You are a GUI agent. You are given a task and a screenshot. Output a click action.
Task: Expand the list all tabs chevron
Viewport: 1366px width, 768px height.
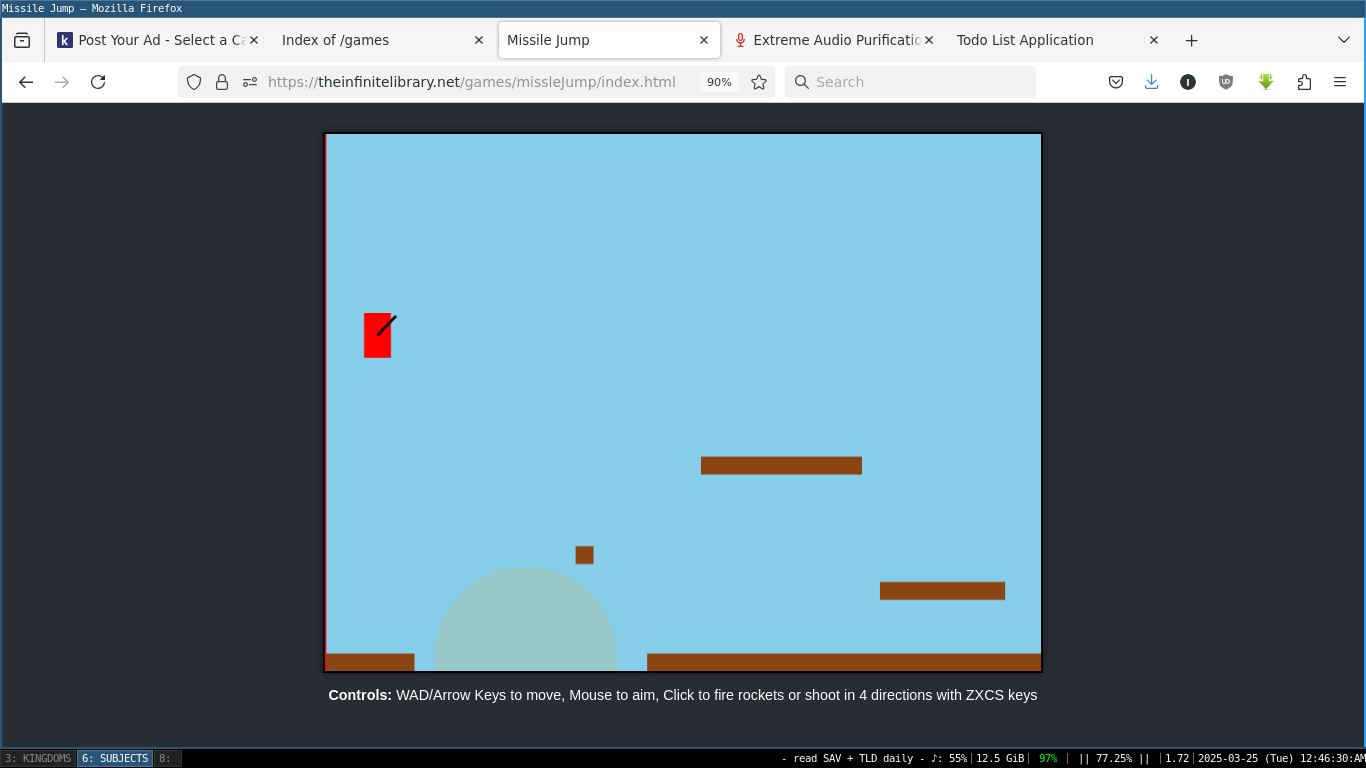(x=1343, y=40)
